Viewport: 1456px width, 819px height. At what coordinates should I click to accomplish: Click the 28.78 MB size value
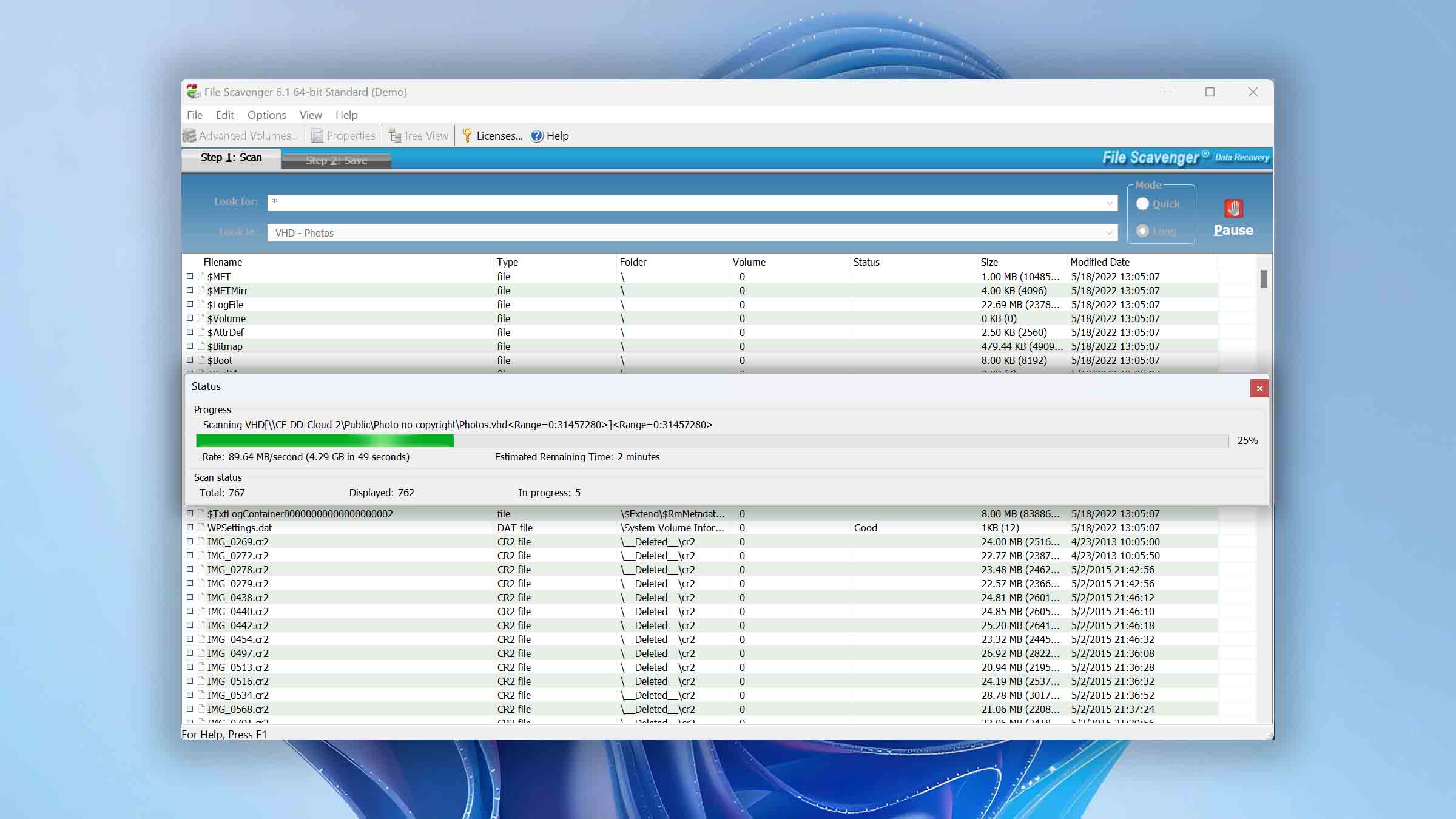(x=1020, y=695)
